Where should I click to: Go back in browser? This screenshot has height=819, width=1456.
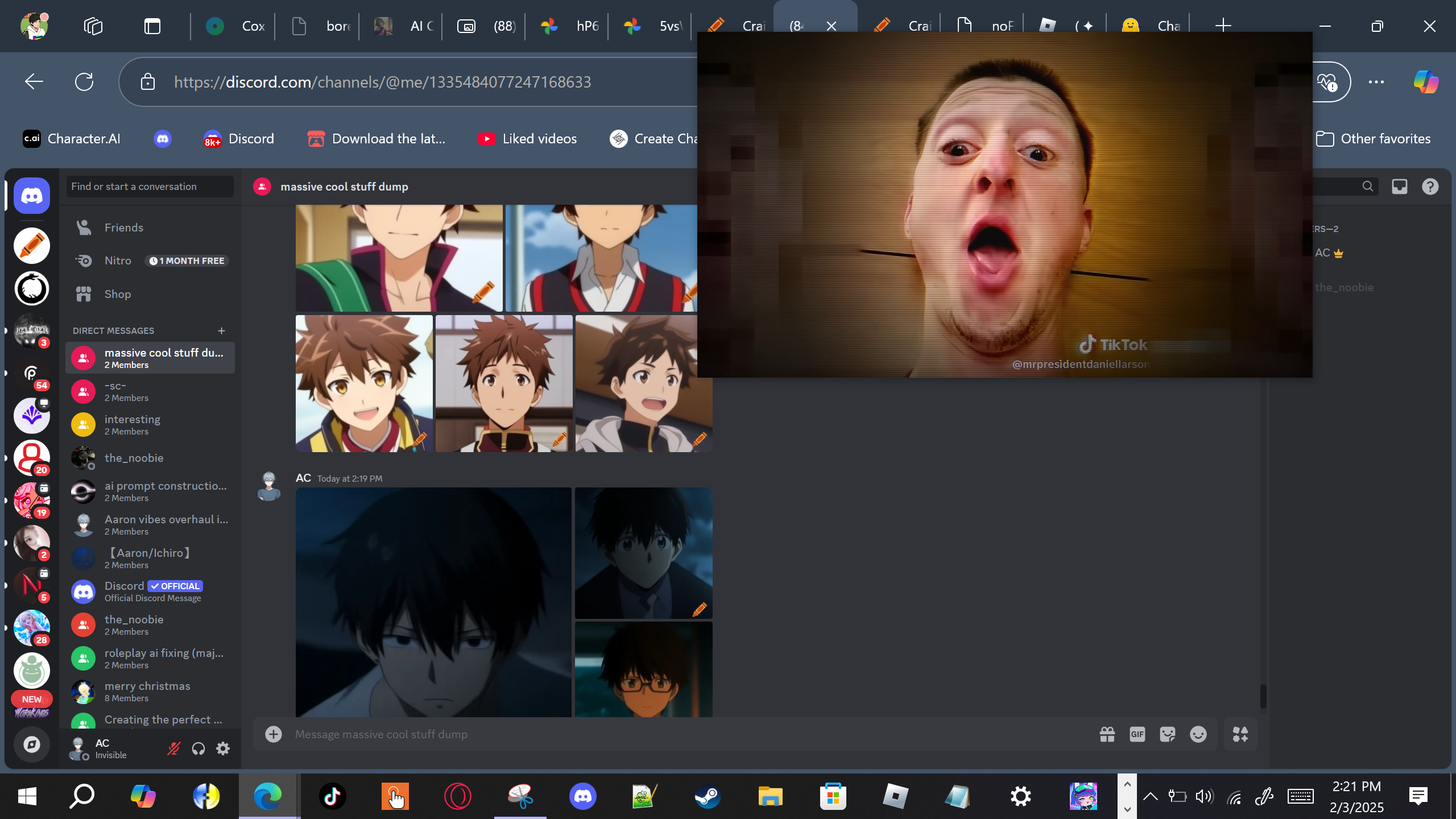[34, 82]
